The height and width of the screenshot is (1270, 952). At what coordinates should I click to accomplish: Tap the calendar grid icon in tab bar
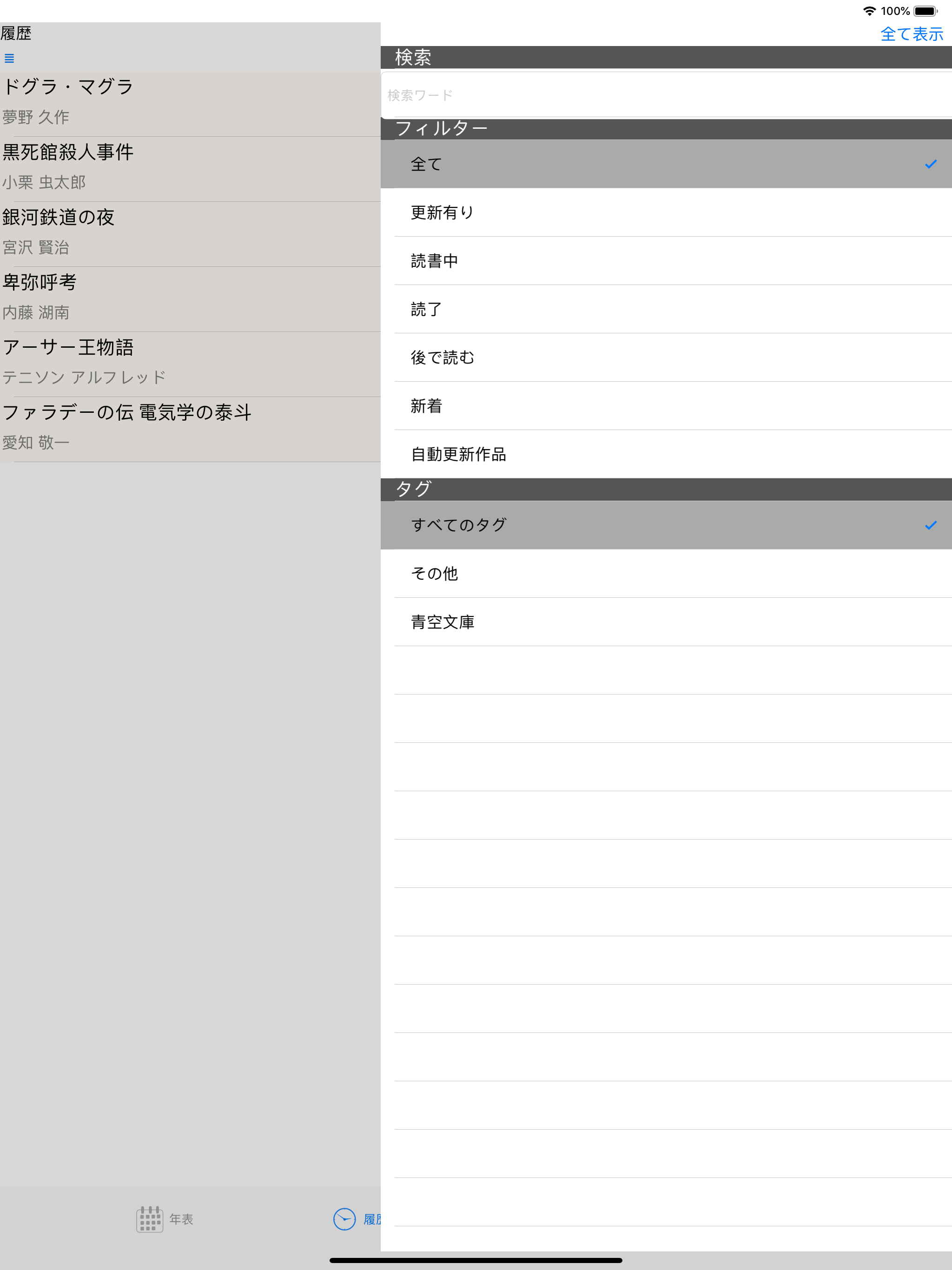point(149,1219)
